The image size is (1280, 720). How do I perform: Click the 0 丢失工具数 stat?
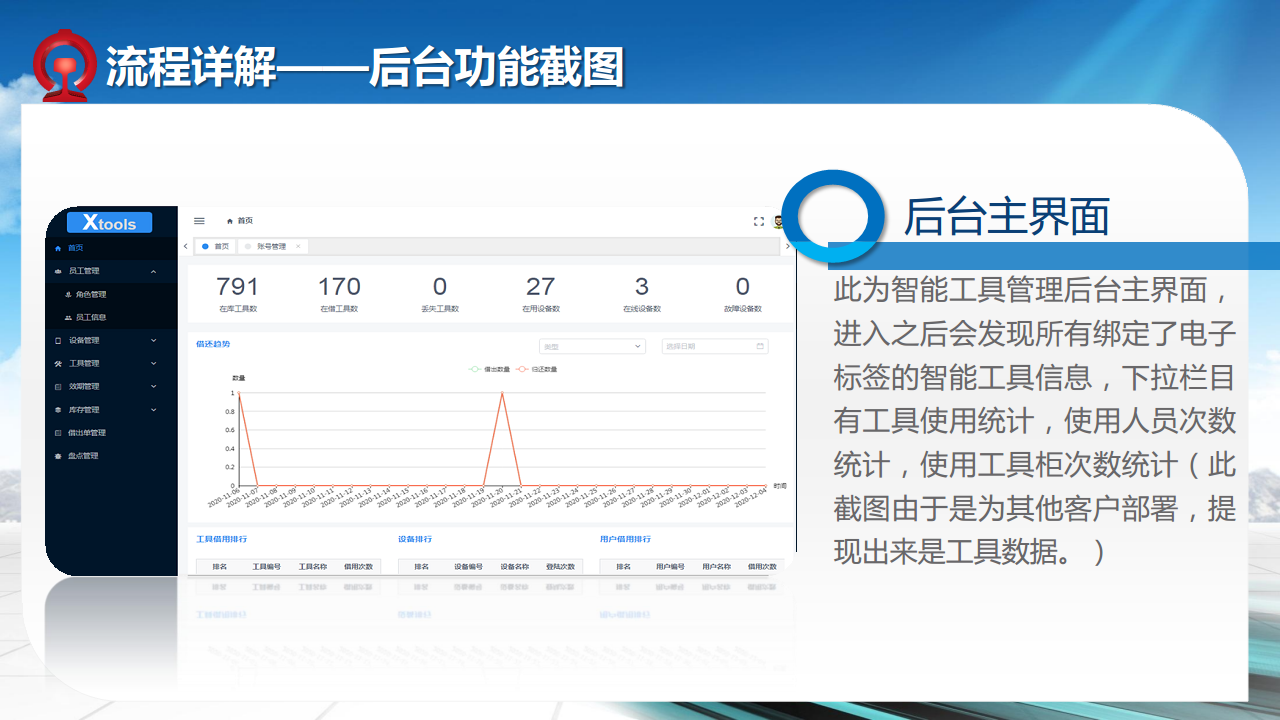440,293
